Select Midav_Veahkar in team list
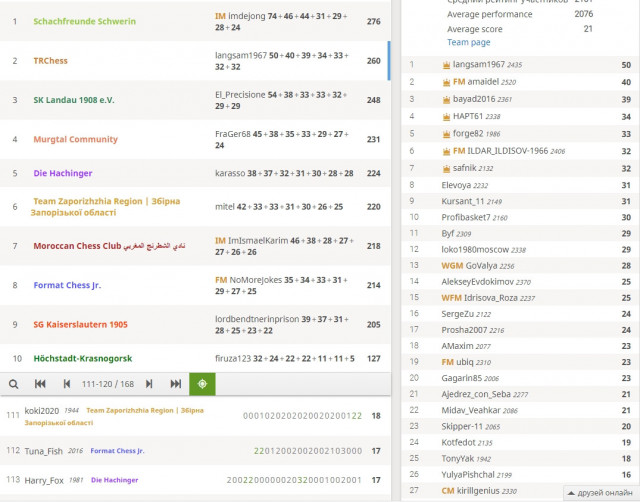 pyautogui.click(x=520, y=410)
